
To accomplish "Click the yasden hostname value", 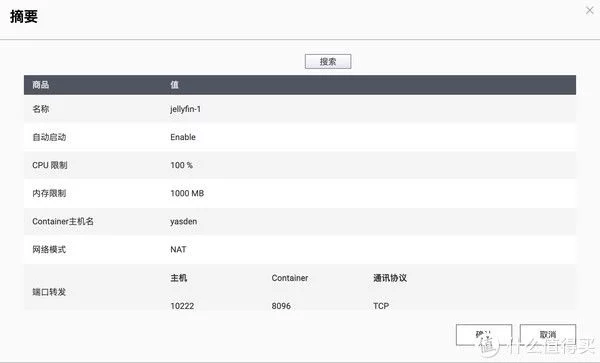I will (x=184, y=221).
